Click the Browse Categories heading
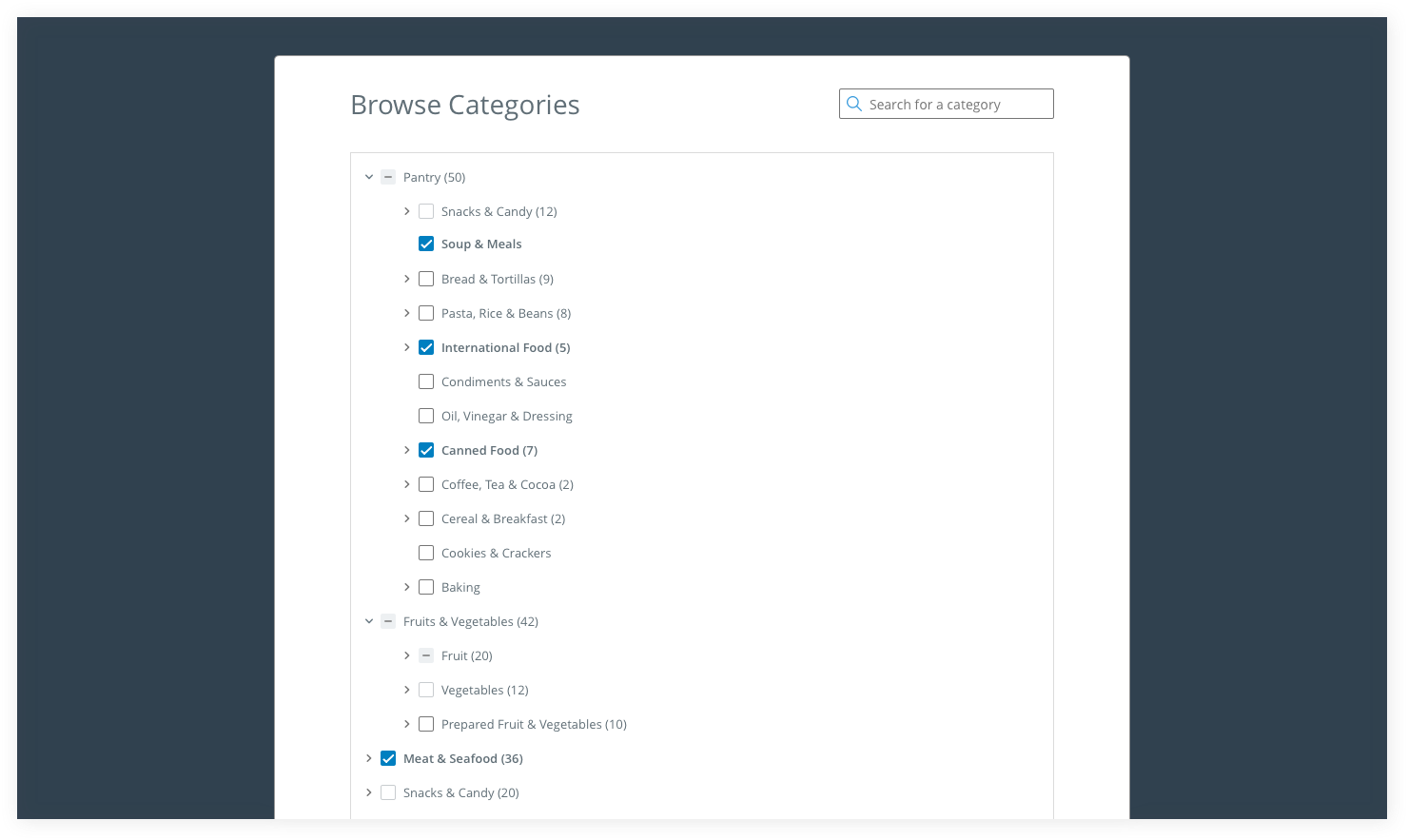Screen dimensions: 1408x840 click(x=465, y=105)
